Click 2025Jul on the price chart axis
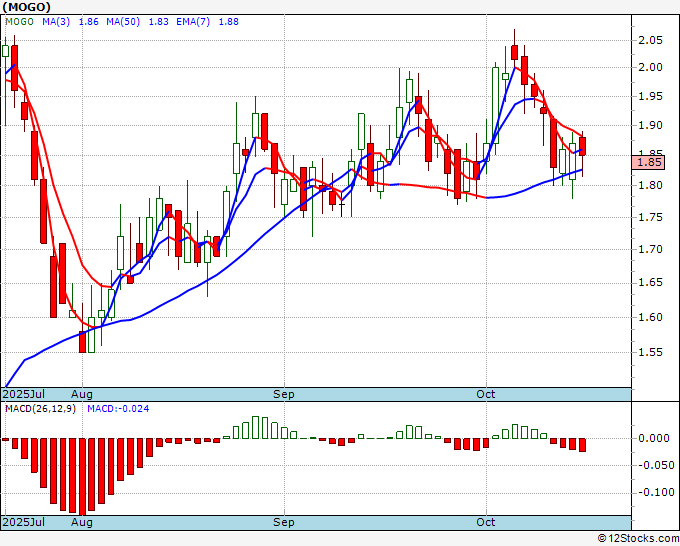Screen dimensions: 680x546 [x=24, y=394]
